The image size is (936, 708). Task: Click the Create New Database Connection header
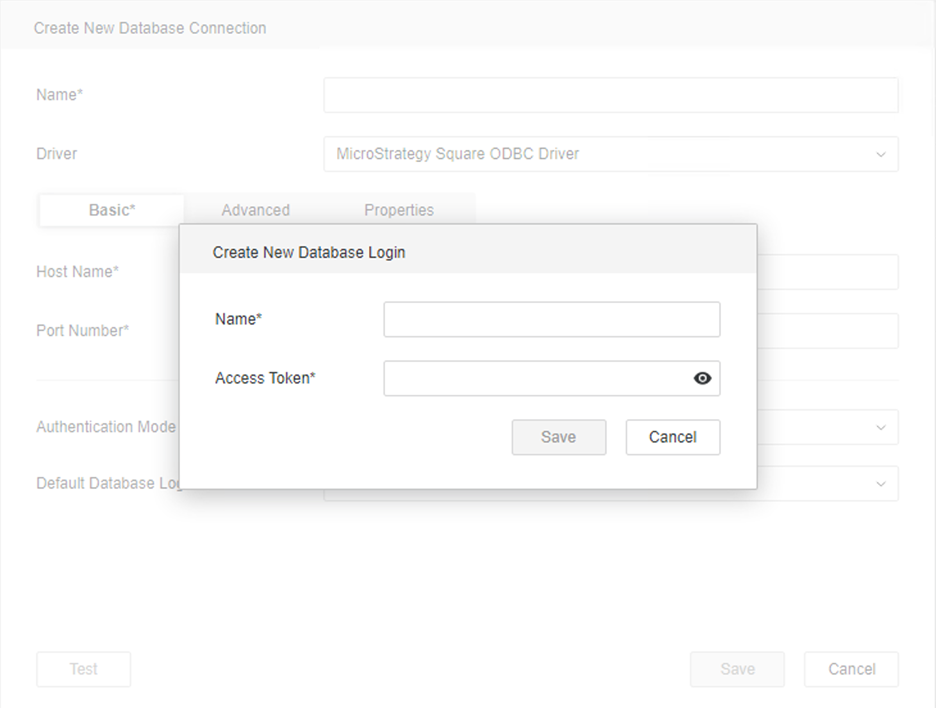(x=150, y=28)
